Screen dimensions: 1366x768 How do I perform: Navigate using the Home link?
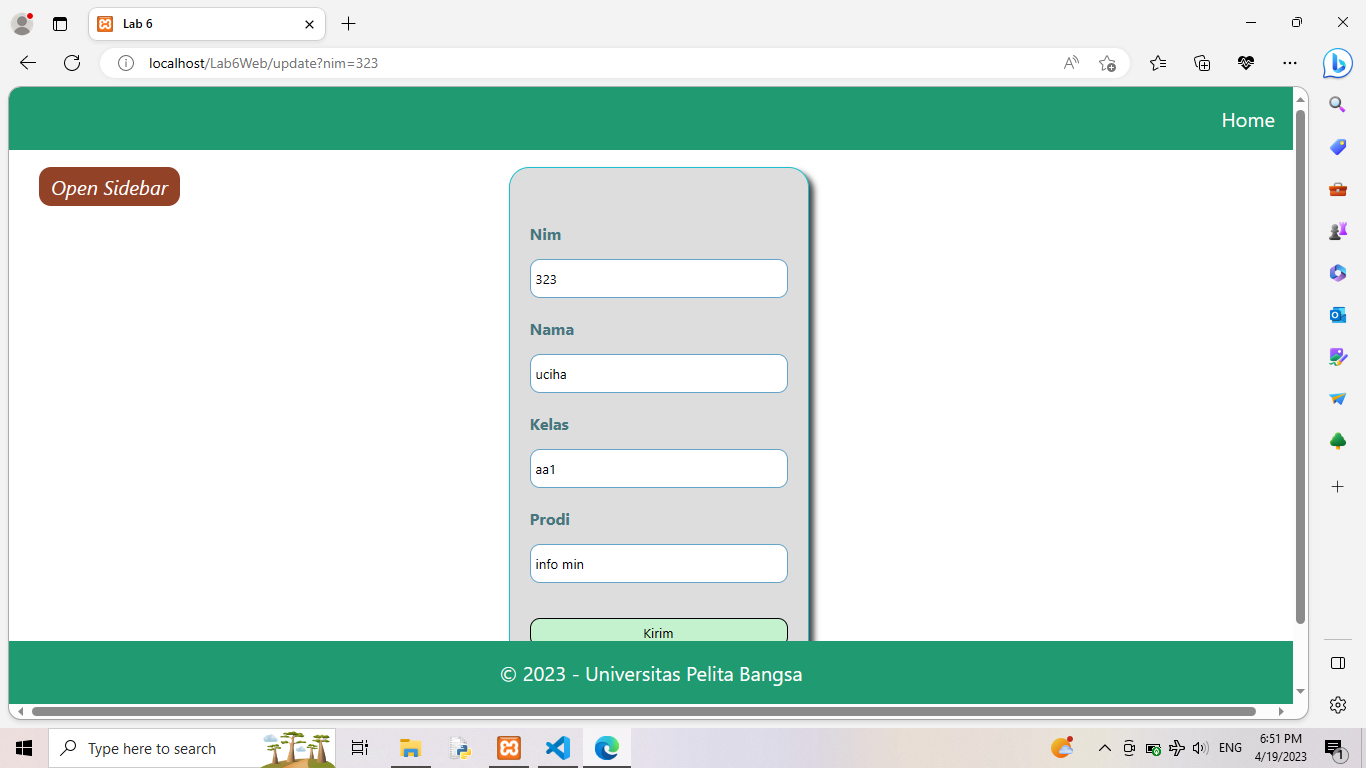pyautogui.click(x=1248, y=120)
